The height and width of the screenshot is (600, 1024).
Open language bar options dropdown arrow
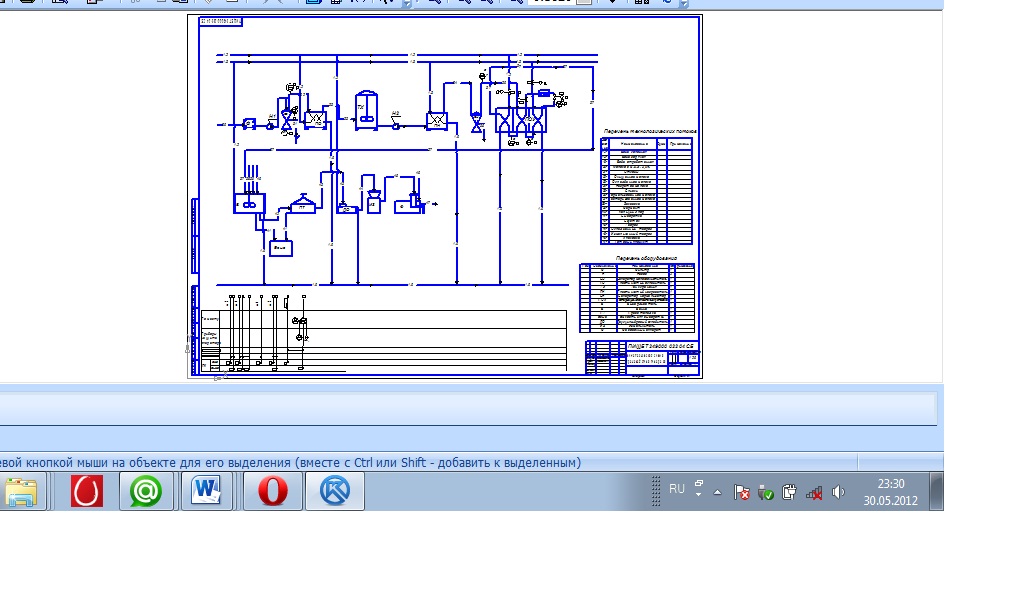[699, 495]
